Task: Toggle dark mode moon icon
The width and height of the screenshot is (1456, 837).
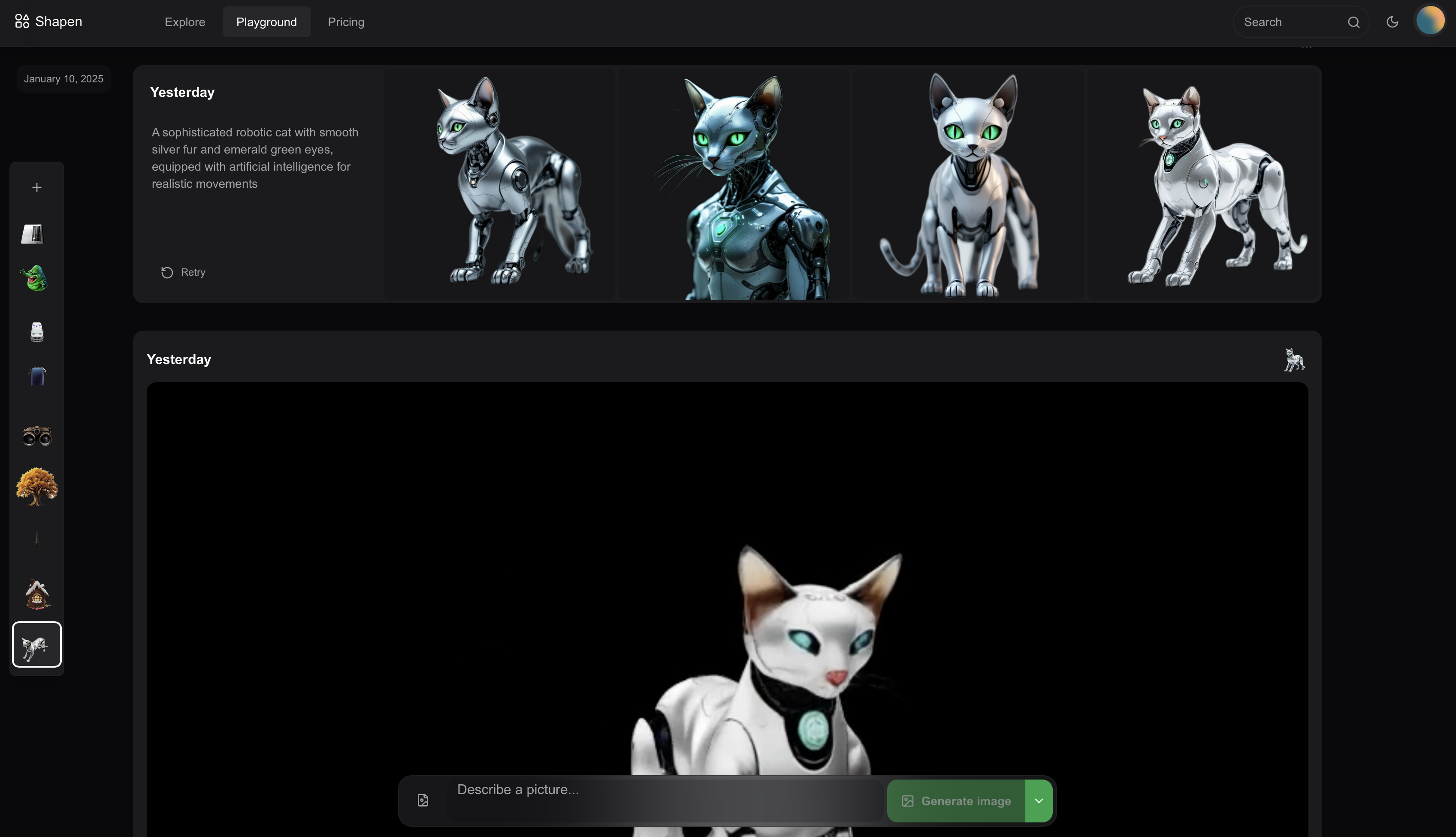Action: click(1392, 22)
